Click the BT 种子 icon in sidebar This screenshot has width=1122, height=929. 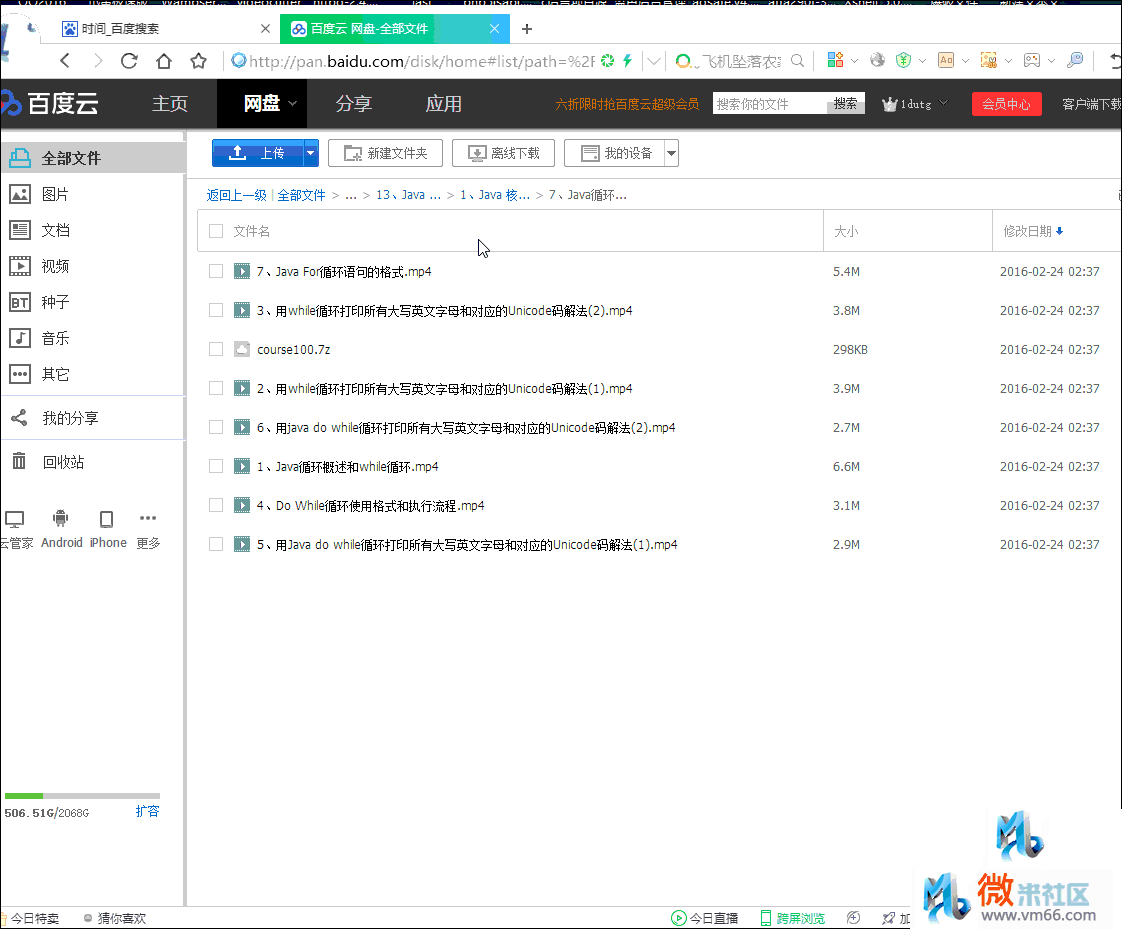point(19,302)
